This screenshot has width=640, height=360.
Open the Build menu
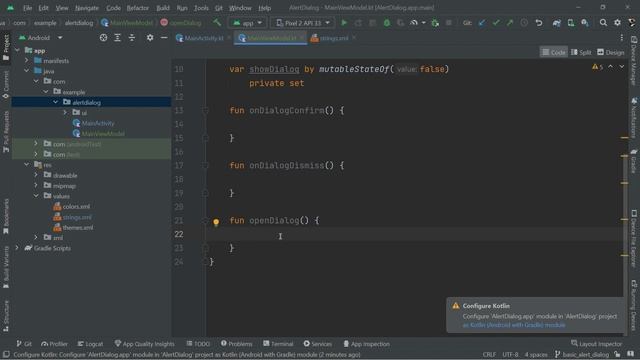pyautogui.click(x=163, y=8)
